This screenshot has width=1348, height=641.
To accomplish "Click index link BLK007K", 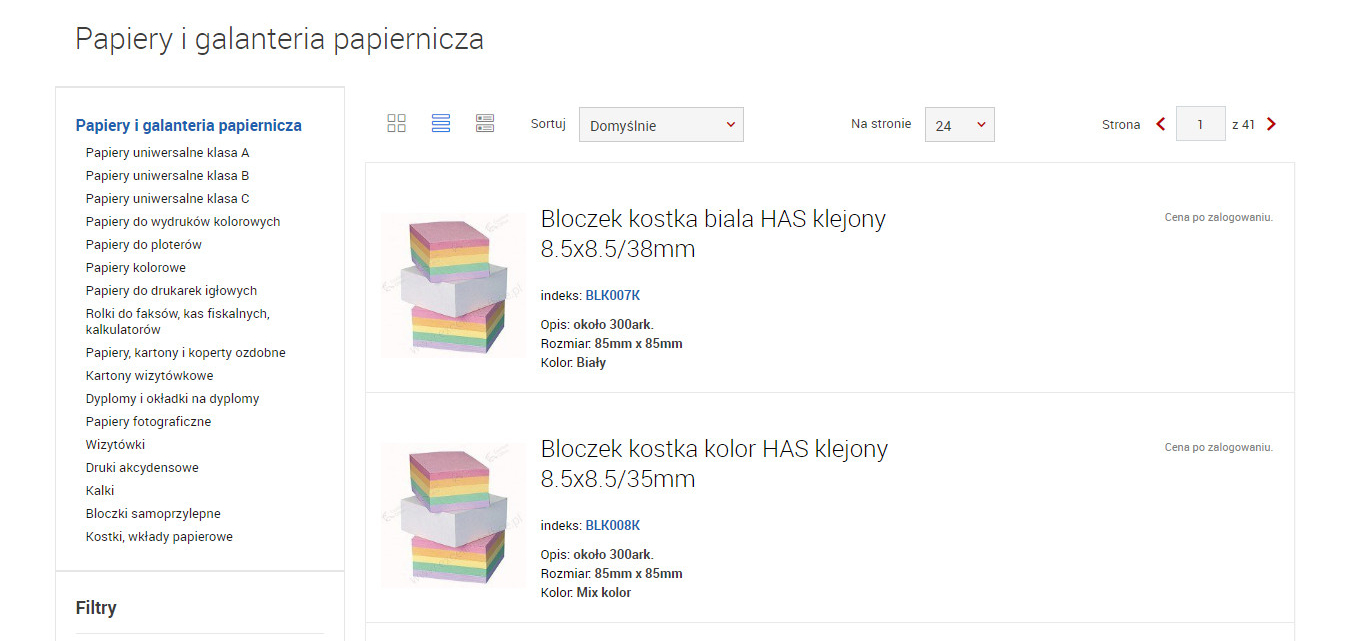I will point(612,295).
